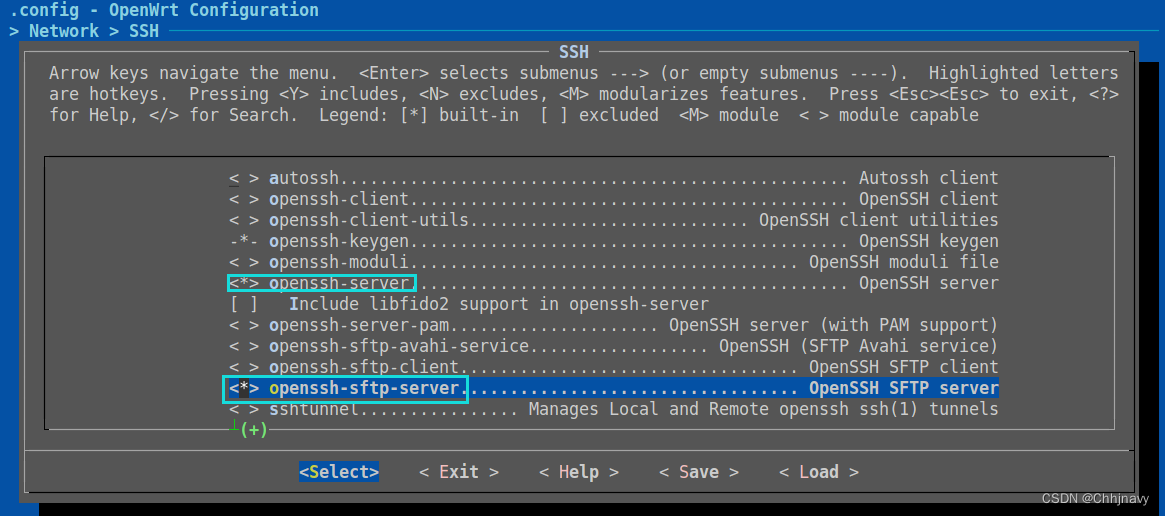Select the autossh package name
The width and height of the screenshot is (1165, 516).
304,178
